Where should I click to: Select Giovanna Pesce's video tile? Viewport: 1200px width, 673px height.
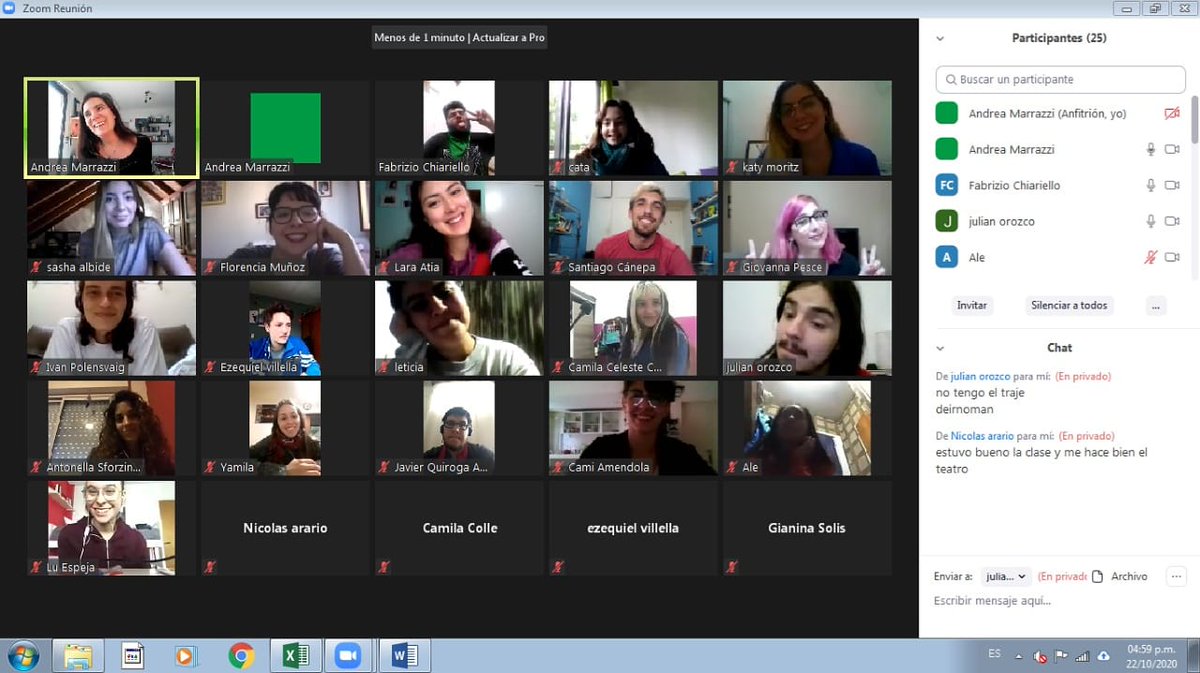(x=807, y=228)
